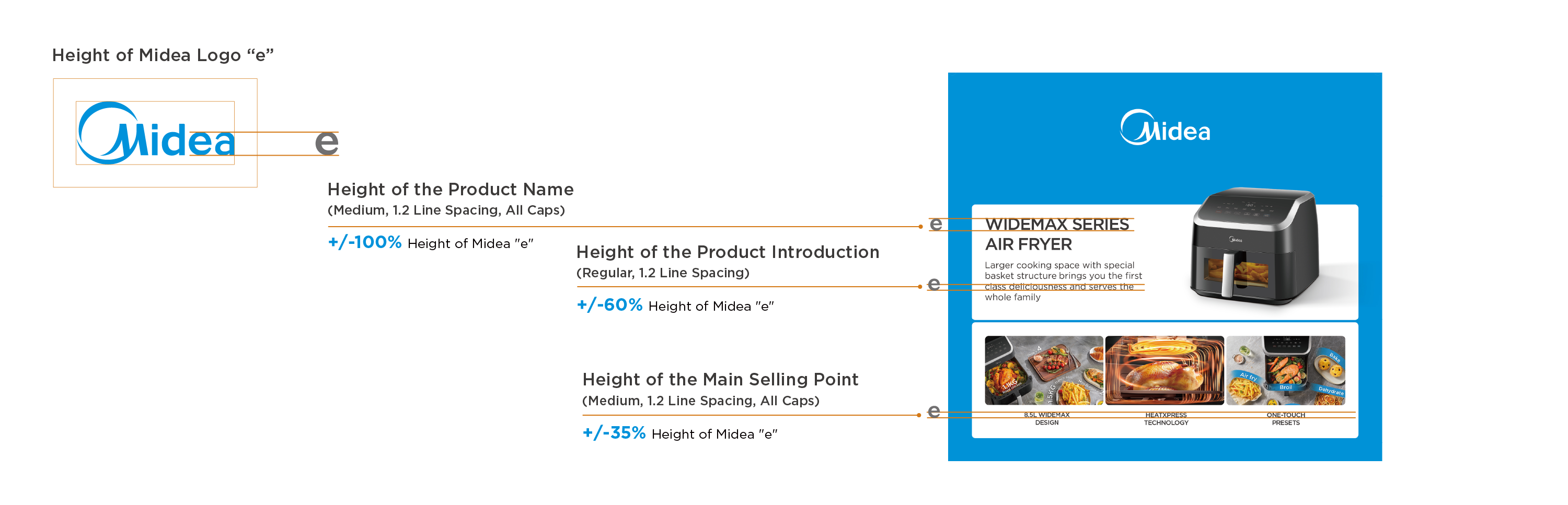The width and height of the screenshot is (1568, 505).
Task: Click the AIR FRYER title line
Action: coord(1029,244)
